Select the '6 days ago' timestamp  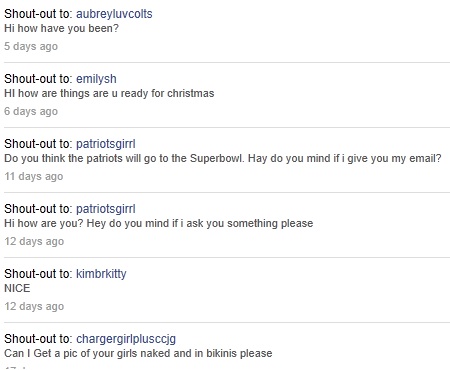tap(31, 111)
